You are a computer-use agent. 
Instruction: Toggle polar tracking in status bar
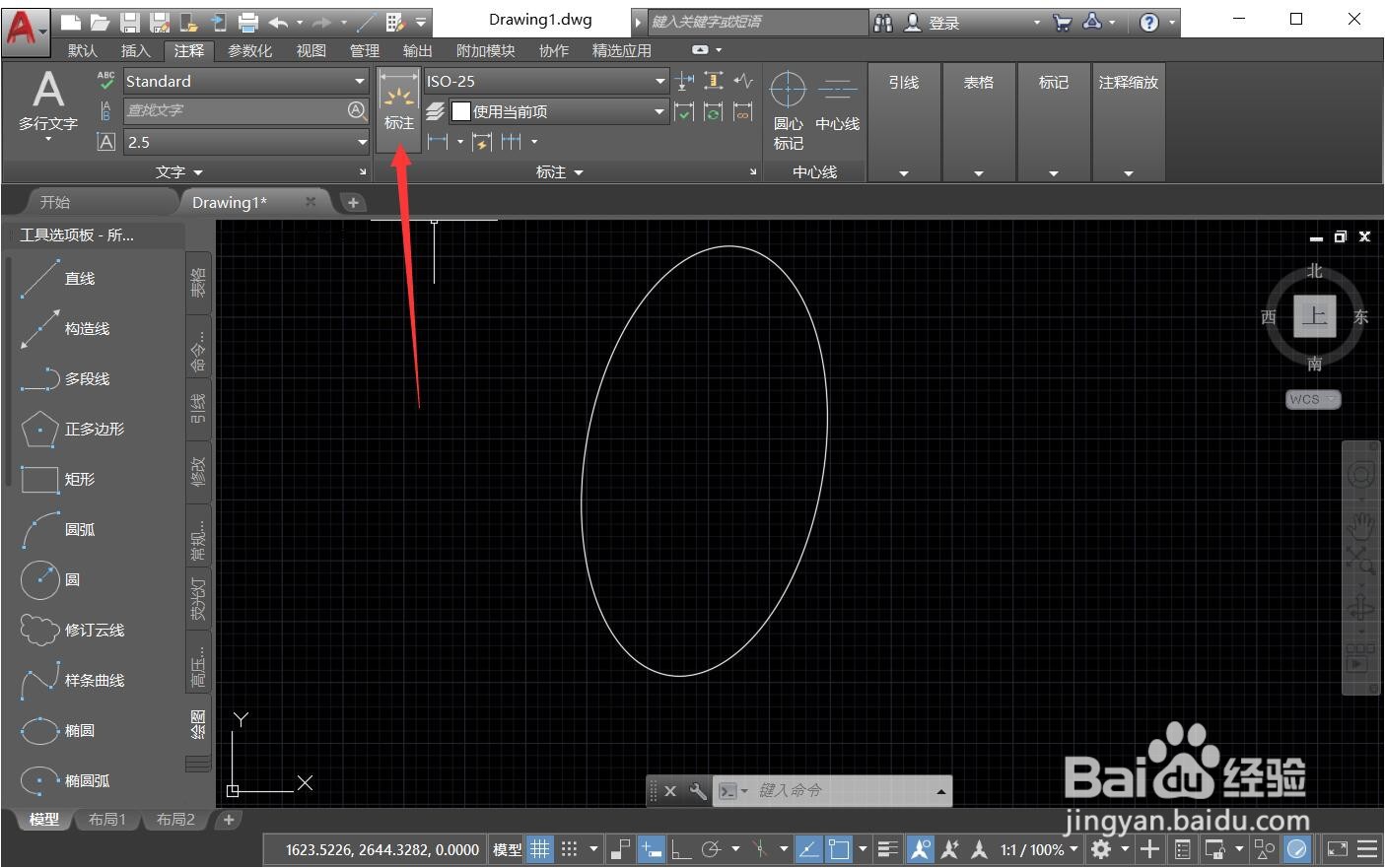[x=712, y=849]
